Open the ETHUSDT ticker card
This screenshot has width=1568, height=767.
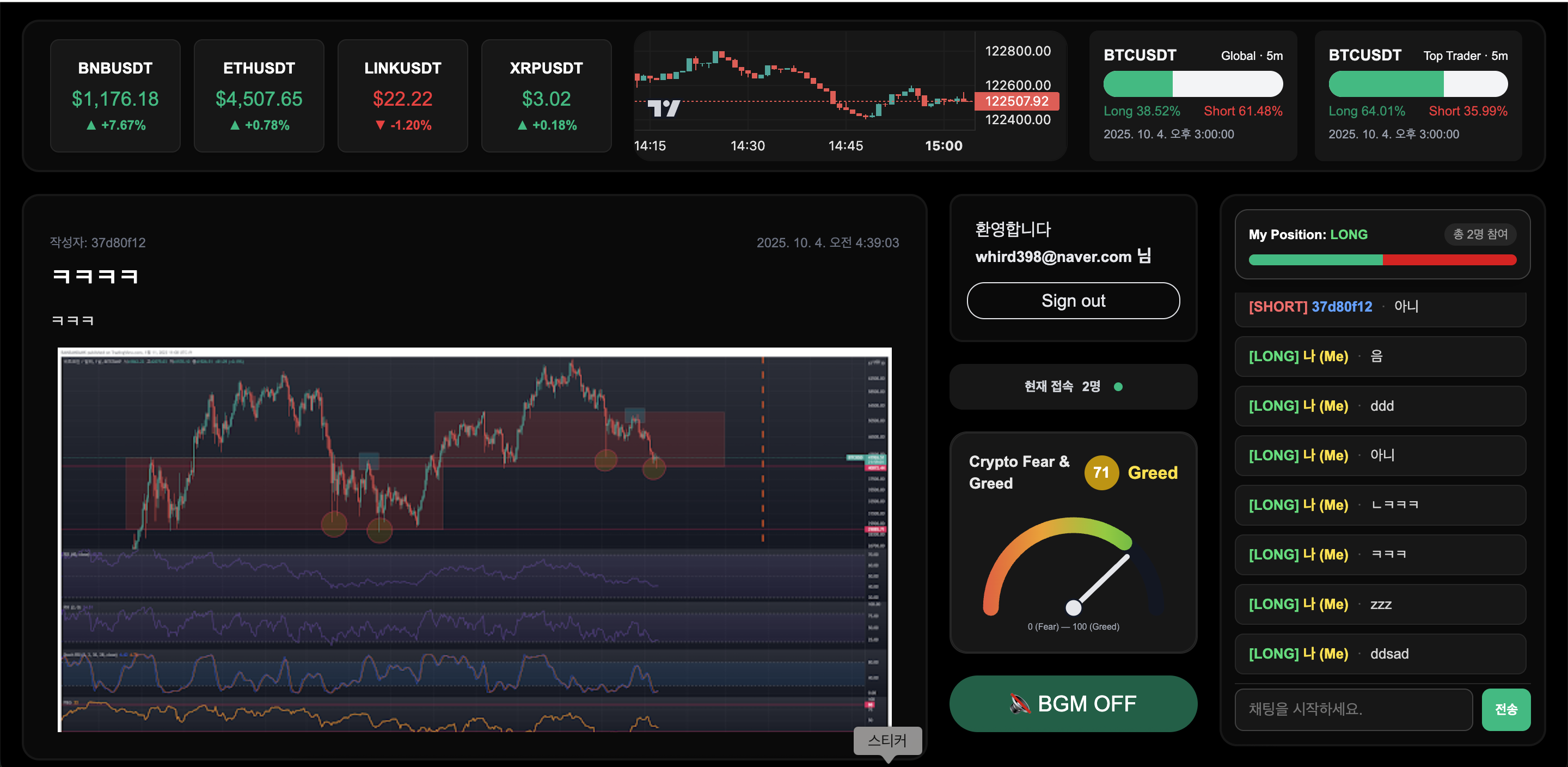(259, 96)
